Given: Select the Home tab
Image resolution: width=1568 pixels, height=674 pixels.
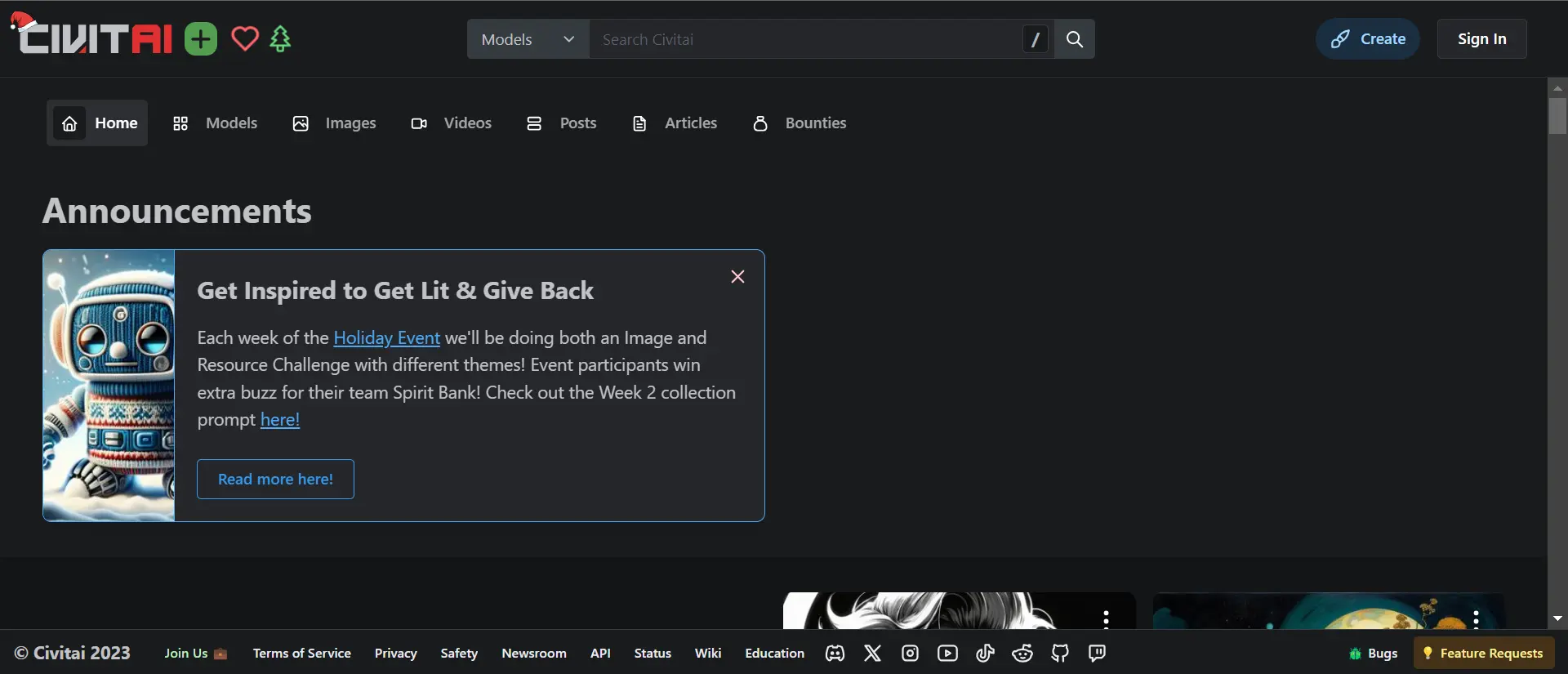Looking at the screenshot, I should click(97, 123).
